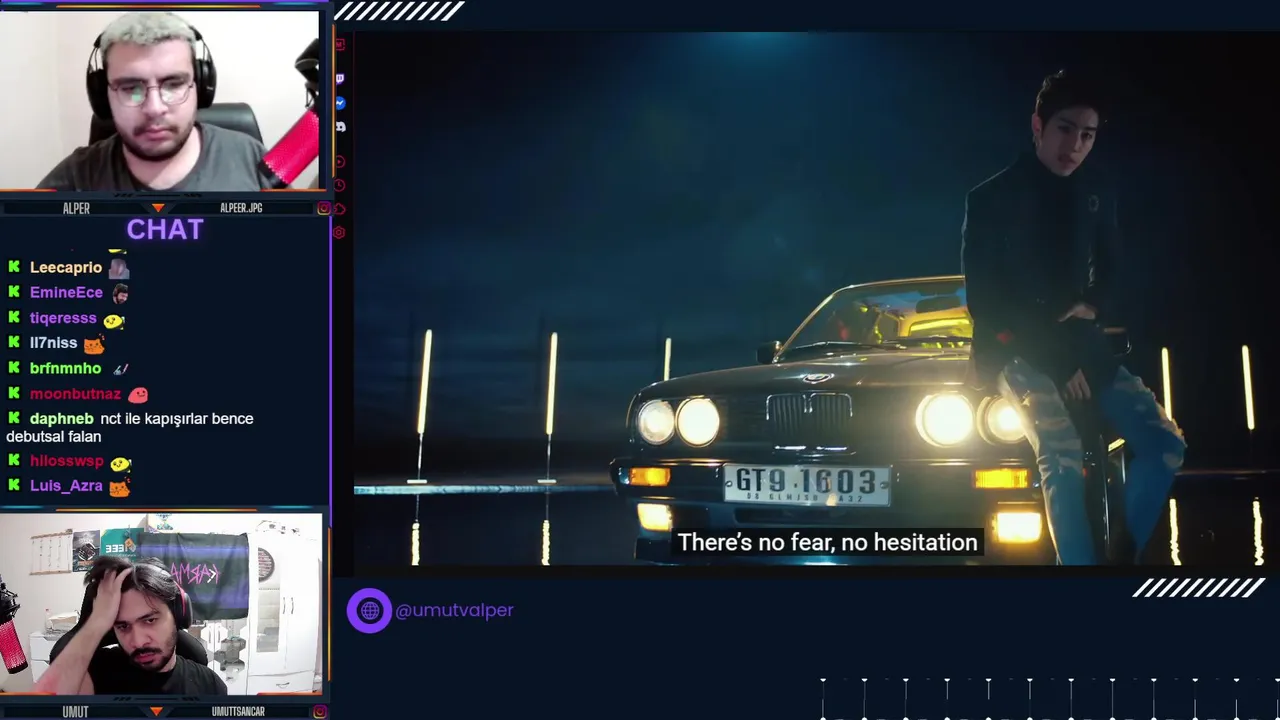Image resolution: width=1280 pixels, height=720 pixels.
Task: Click the CHAT panel heading
Action: (165, 230)
